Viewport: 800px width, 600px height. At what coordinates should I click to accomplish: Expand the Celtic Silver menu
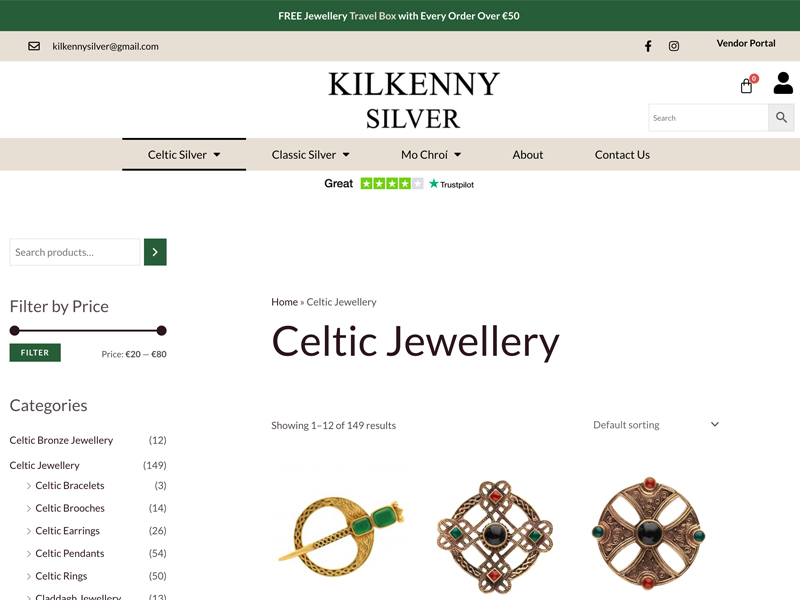point(184,155)
